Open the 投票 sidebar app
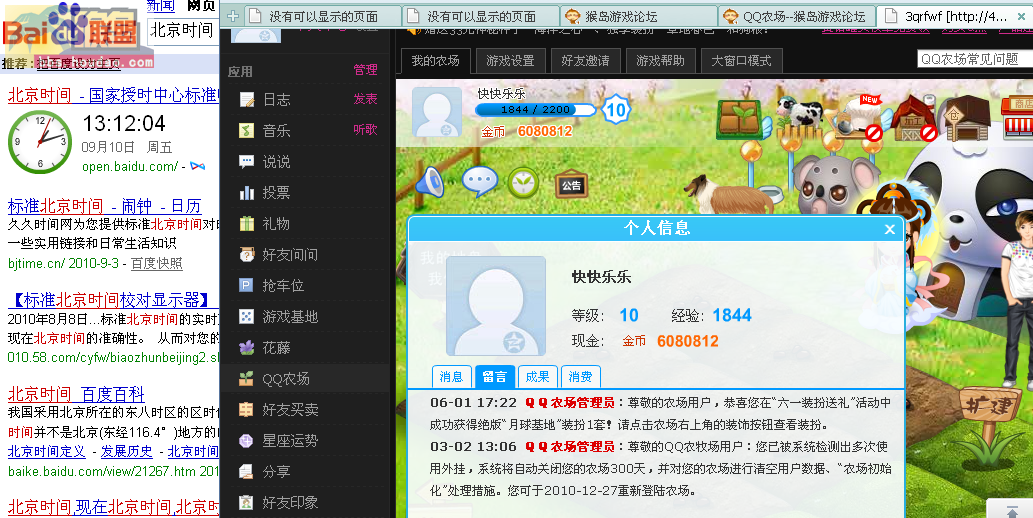 [x=275, y=192]
